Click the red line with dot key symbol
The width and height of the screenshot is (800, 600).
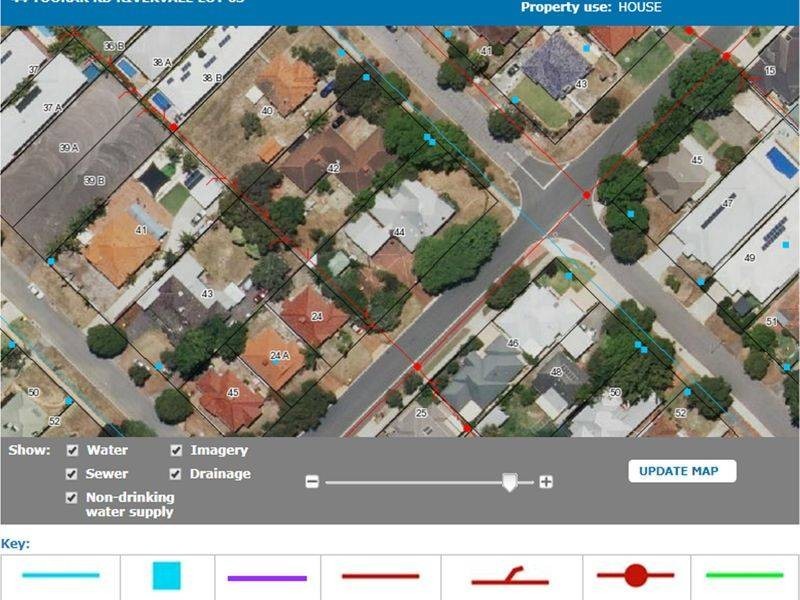click(636, 576)
